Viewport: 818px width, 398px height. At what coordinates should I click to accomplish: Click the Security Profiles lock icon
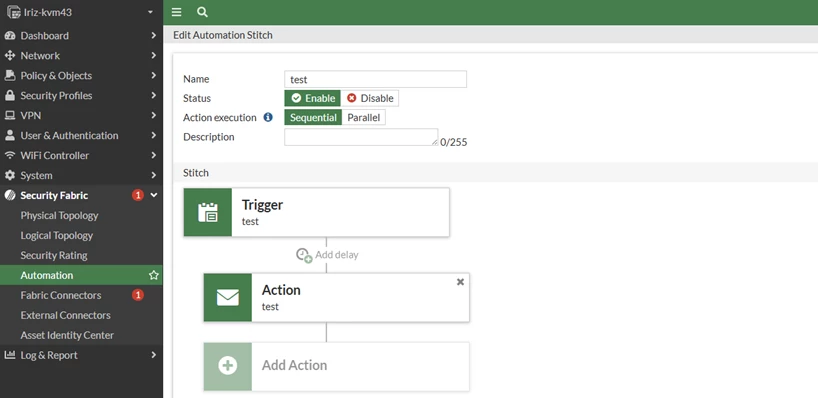pos(10,95)
